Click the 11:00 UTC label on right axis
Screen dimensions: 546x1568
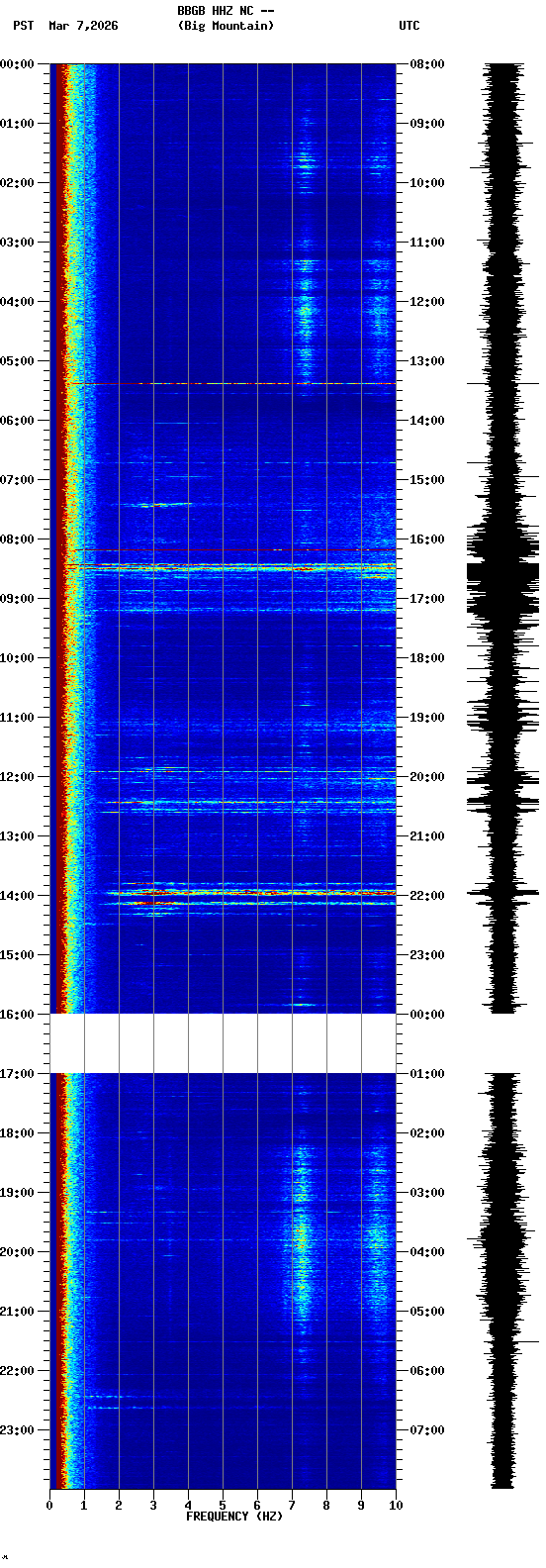pos(427,243)
